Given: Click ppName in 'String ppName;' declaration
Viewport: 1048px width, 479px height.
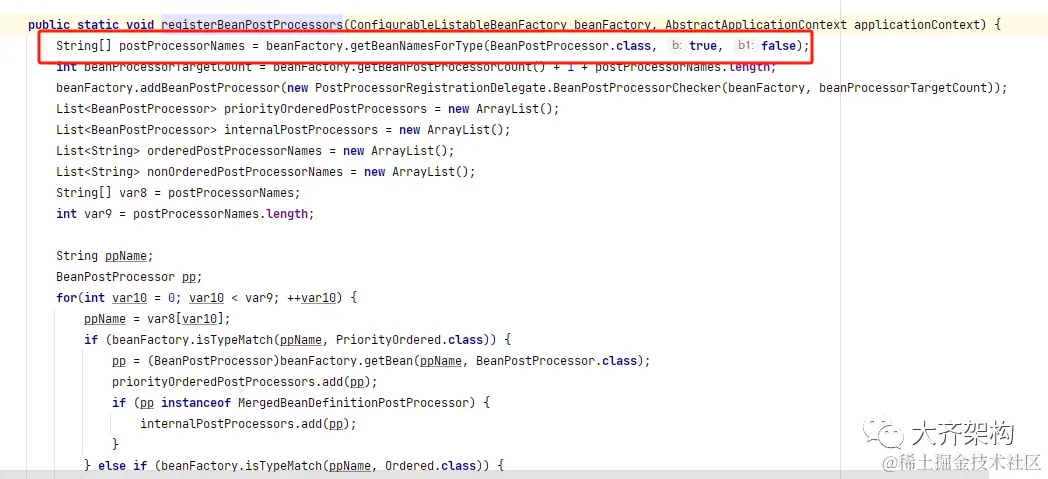Looking at the screenshot, I should [x=126, y=256].
